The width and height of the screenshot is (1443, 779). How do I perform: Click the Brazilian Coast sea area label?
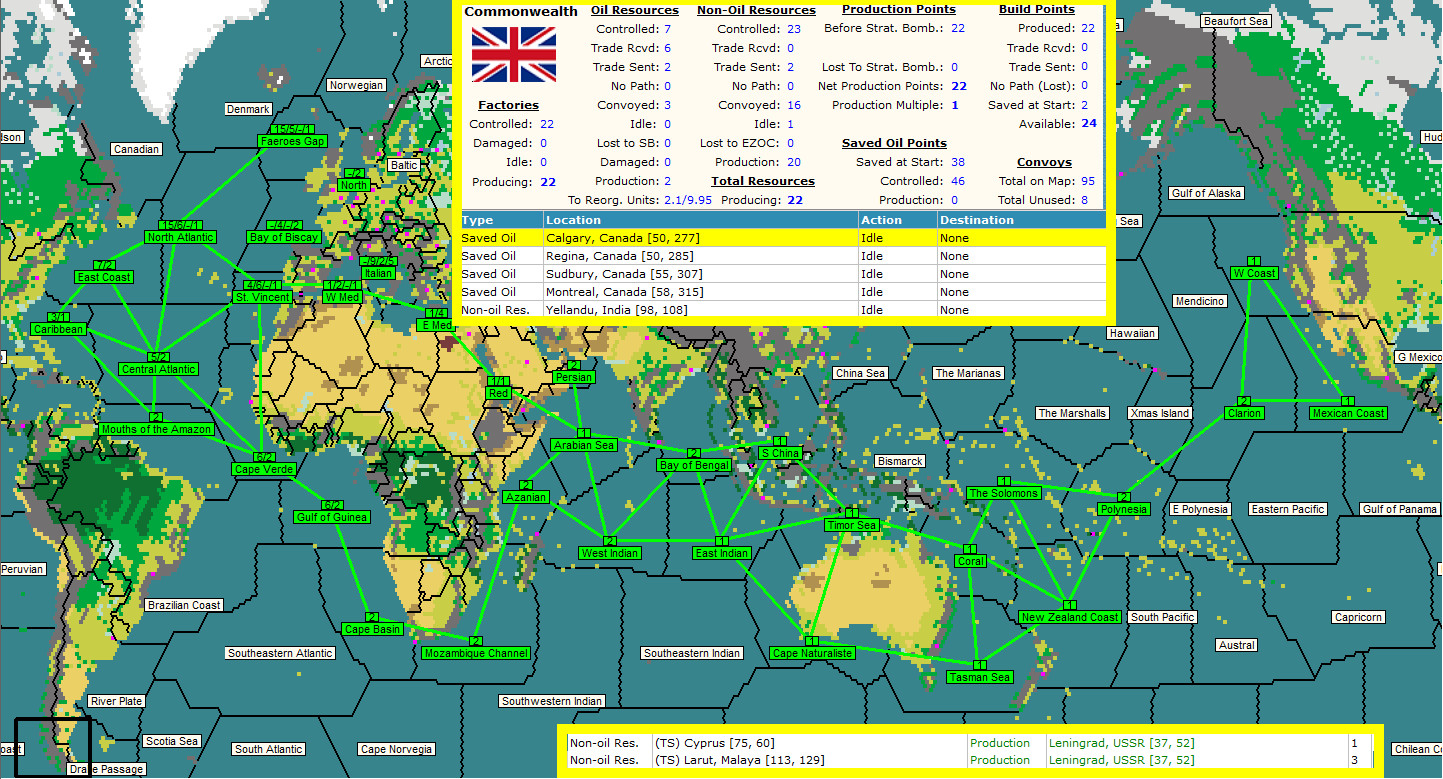tap(184, 606)
